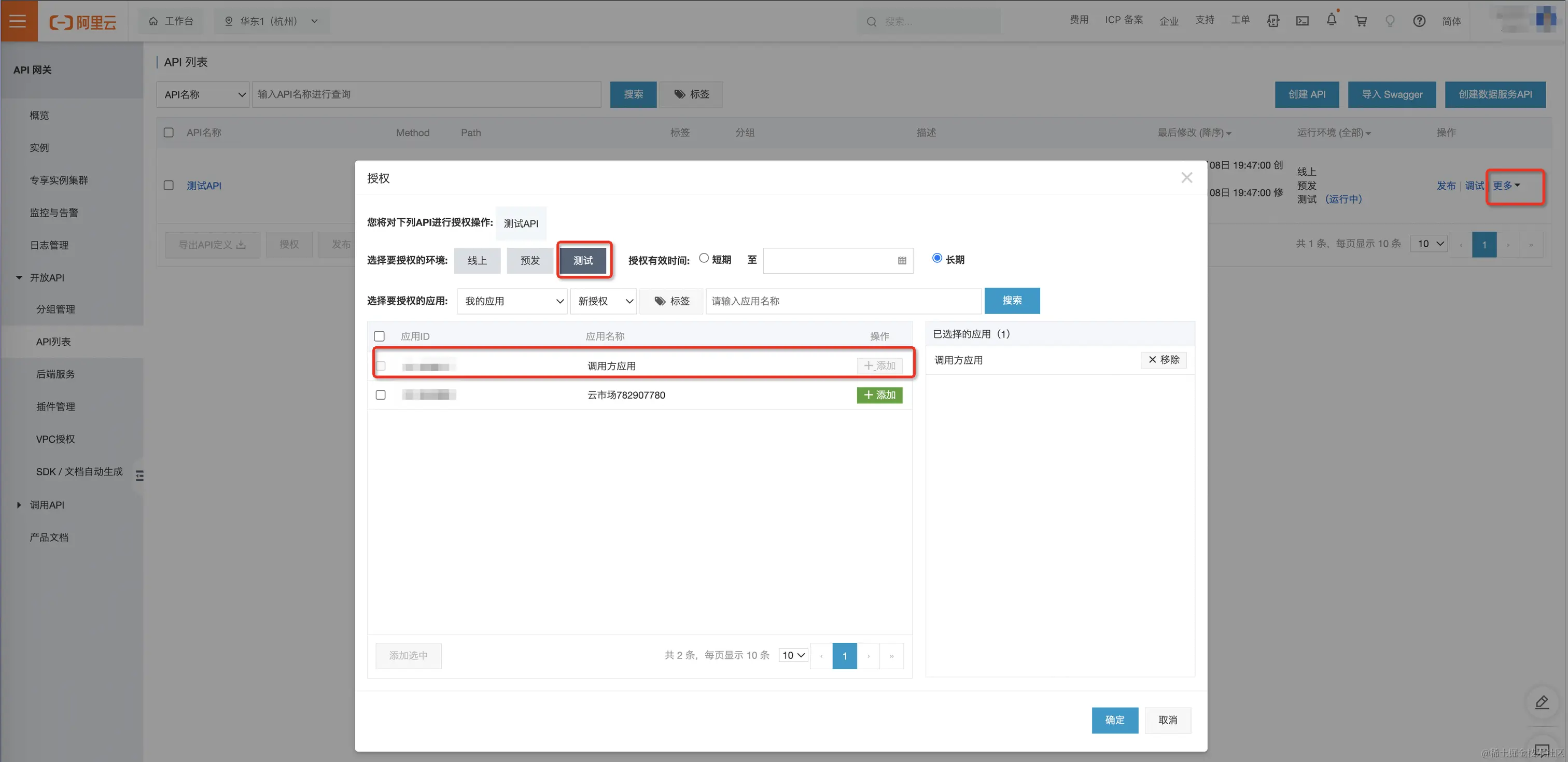
Task: Open the Cloud Shell terminal icon
Action: 1302,21
